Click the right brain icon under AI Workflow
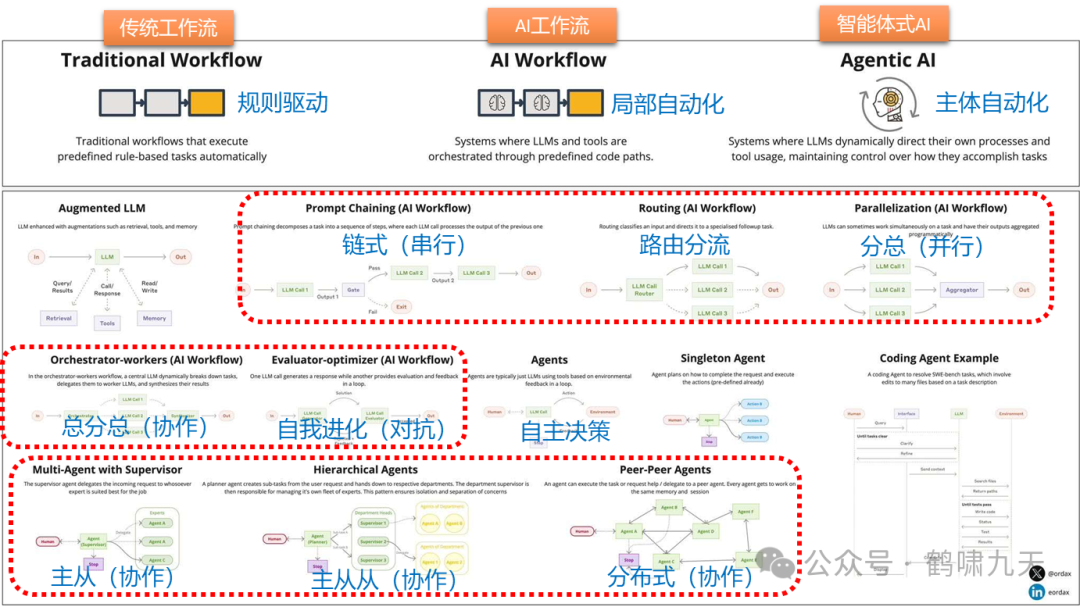This screenshot has height=607, width=1080. (540, 103)
